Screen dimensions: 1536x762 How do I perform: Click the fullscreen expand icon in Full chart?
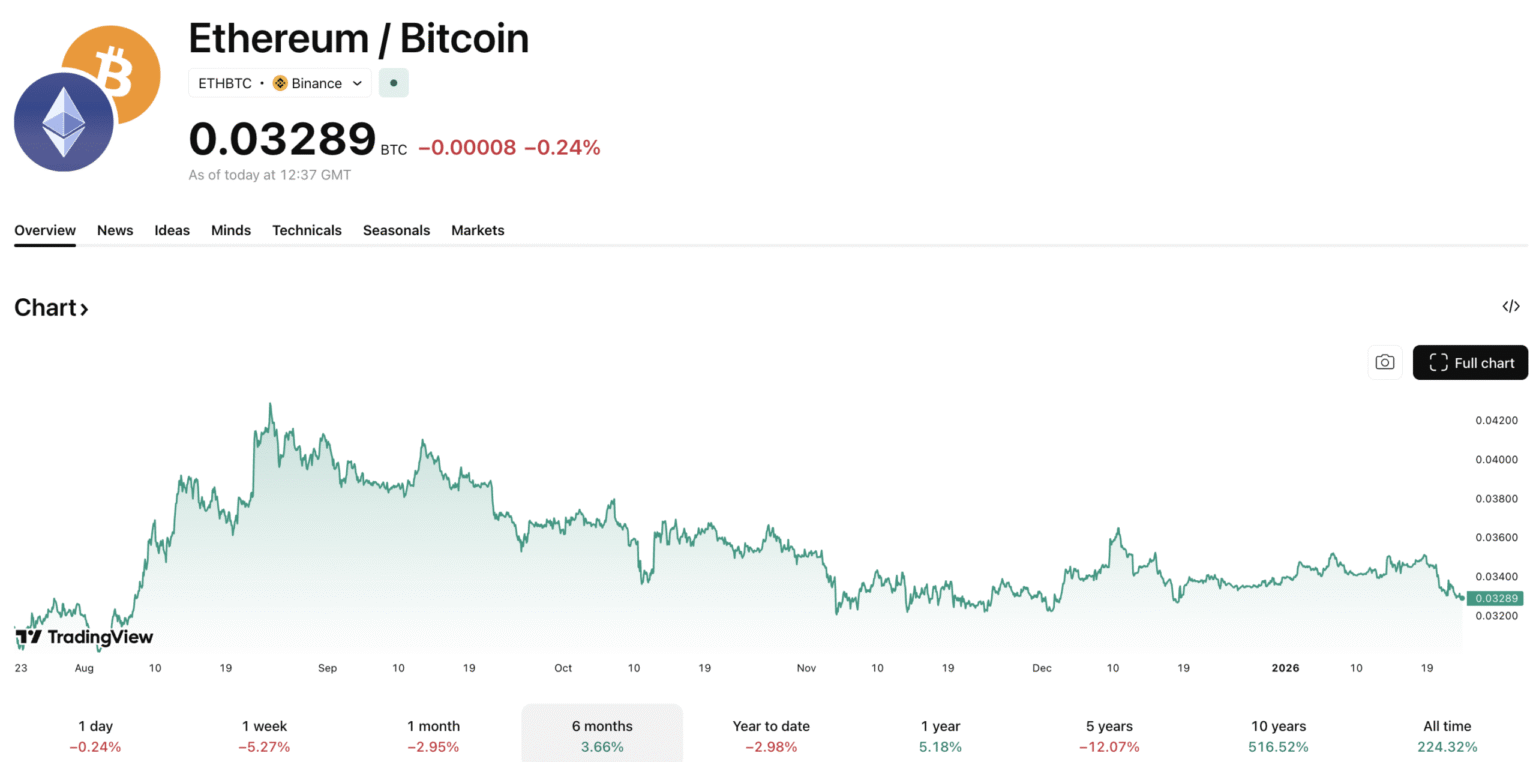pyautogui.click(x=1440, y=362)
